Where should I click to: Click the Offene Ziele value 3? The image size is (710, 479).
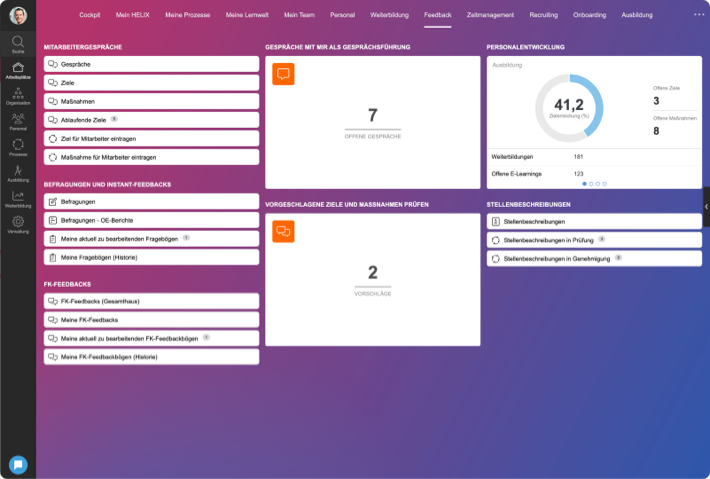656,101
